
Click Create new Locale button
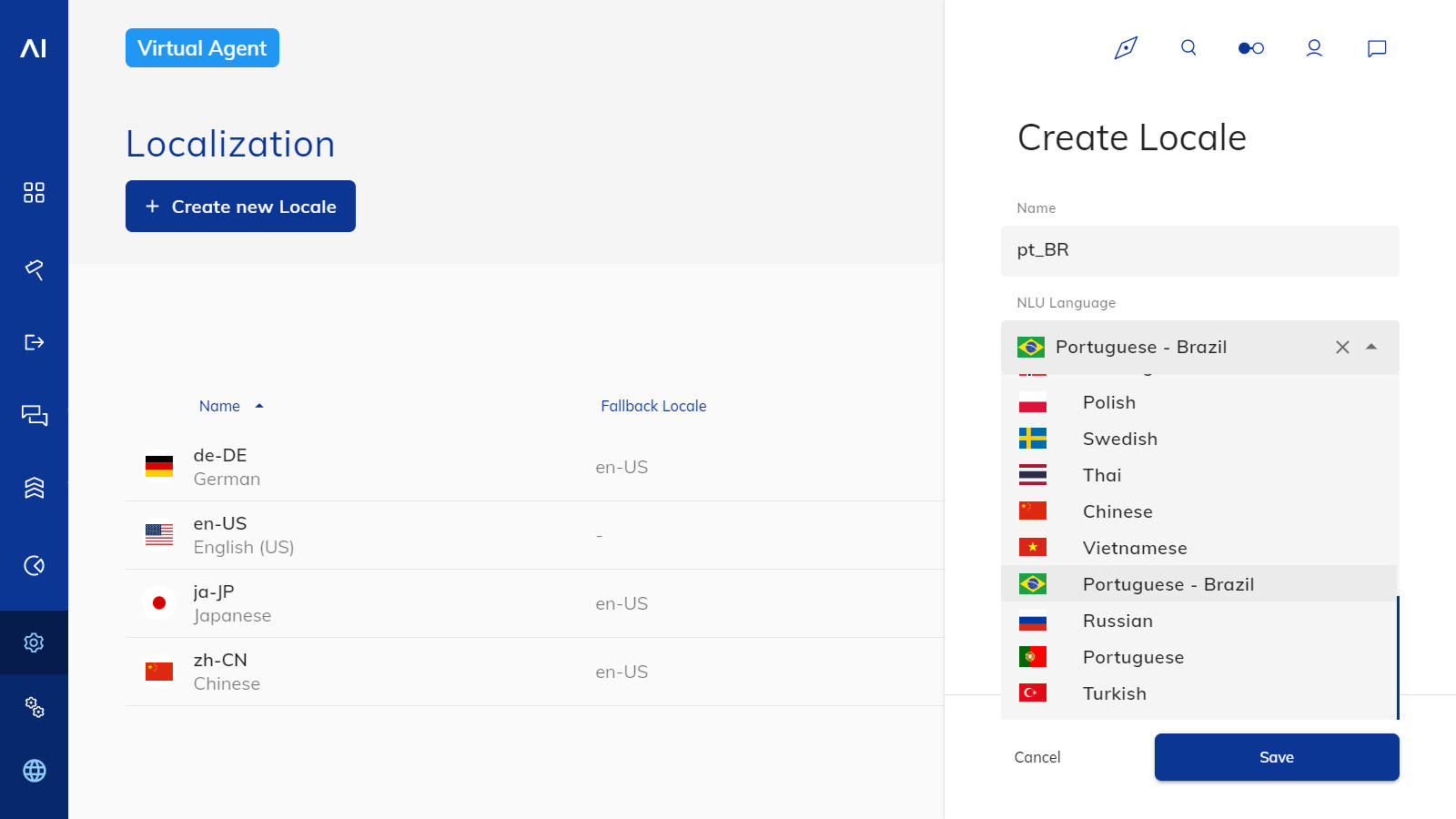(240, 207)
